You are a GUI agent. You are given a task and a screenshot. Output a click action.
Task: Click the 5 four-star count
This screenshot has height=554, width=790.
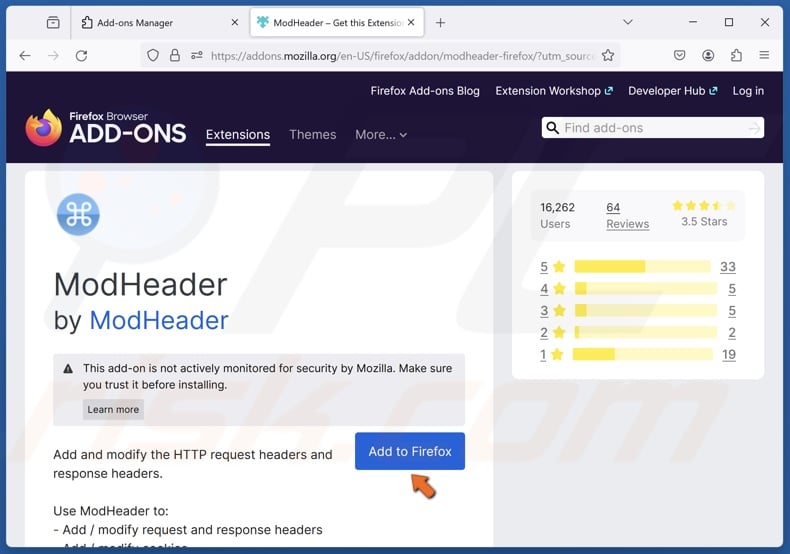(x=732, y=289)
